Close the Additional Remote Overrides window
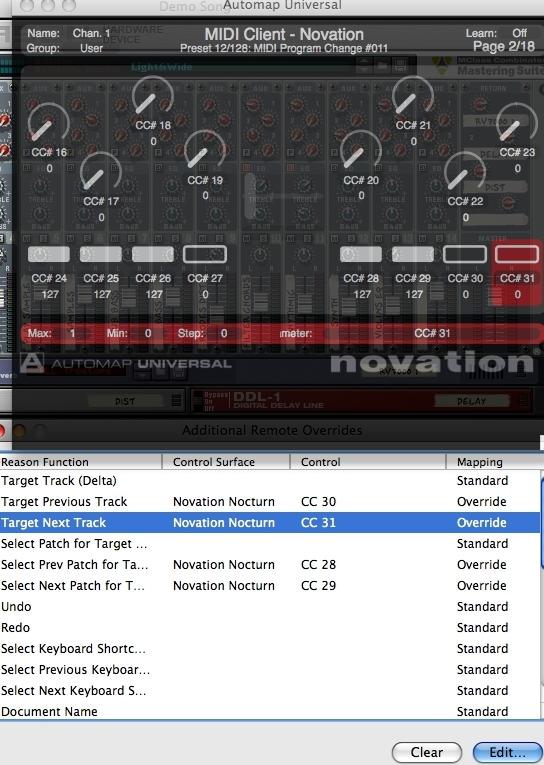 (2, 431)
